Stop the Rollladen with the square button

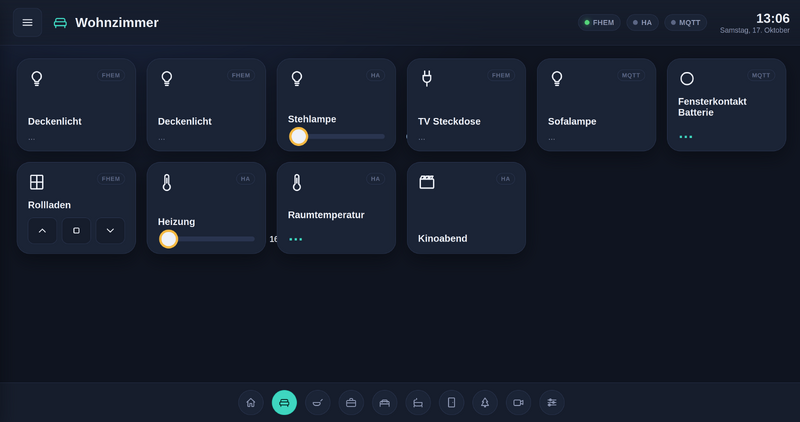click(77, 231)
